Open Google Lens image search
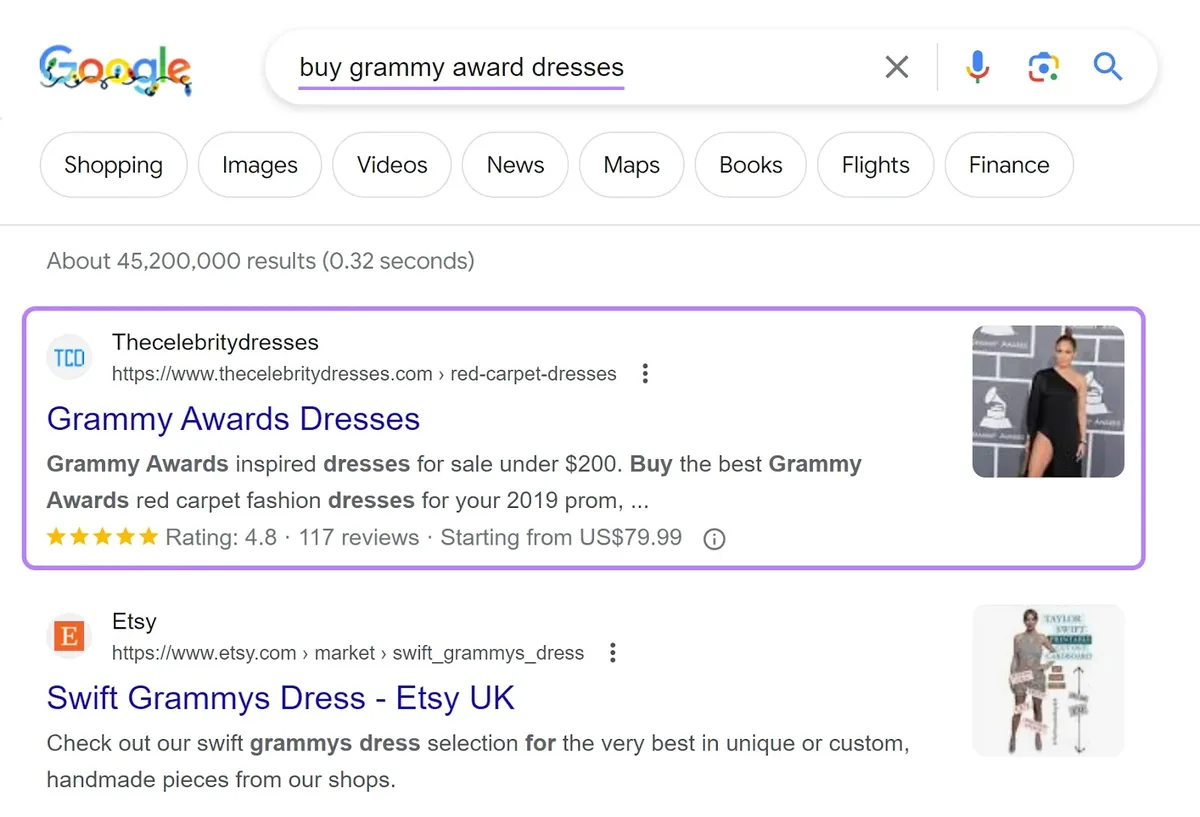The width and height of the screenshot is (1200, 817). (1043, 67)
